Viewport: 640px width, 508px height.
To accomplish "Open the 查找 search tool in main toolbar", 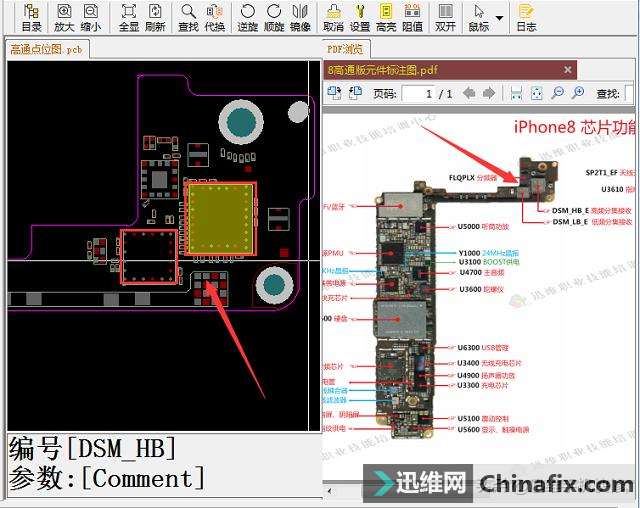I will (x=188, y=18).
